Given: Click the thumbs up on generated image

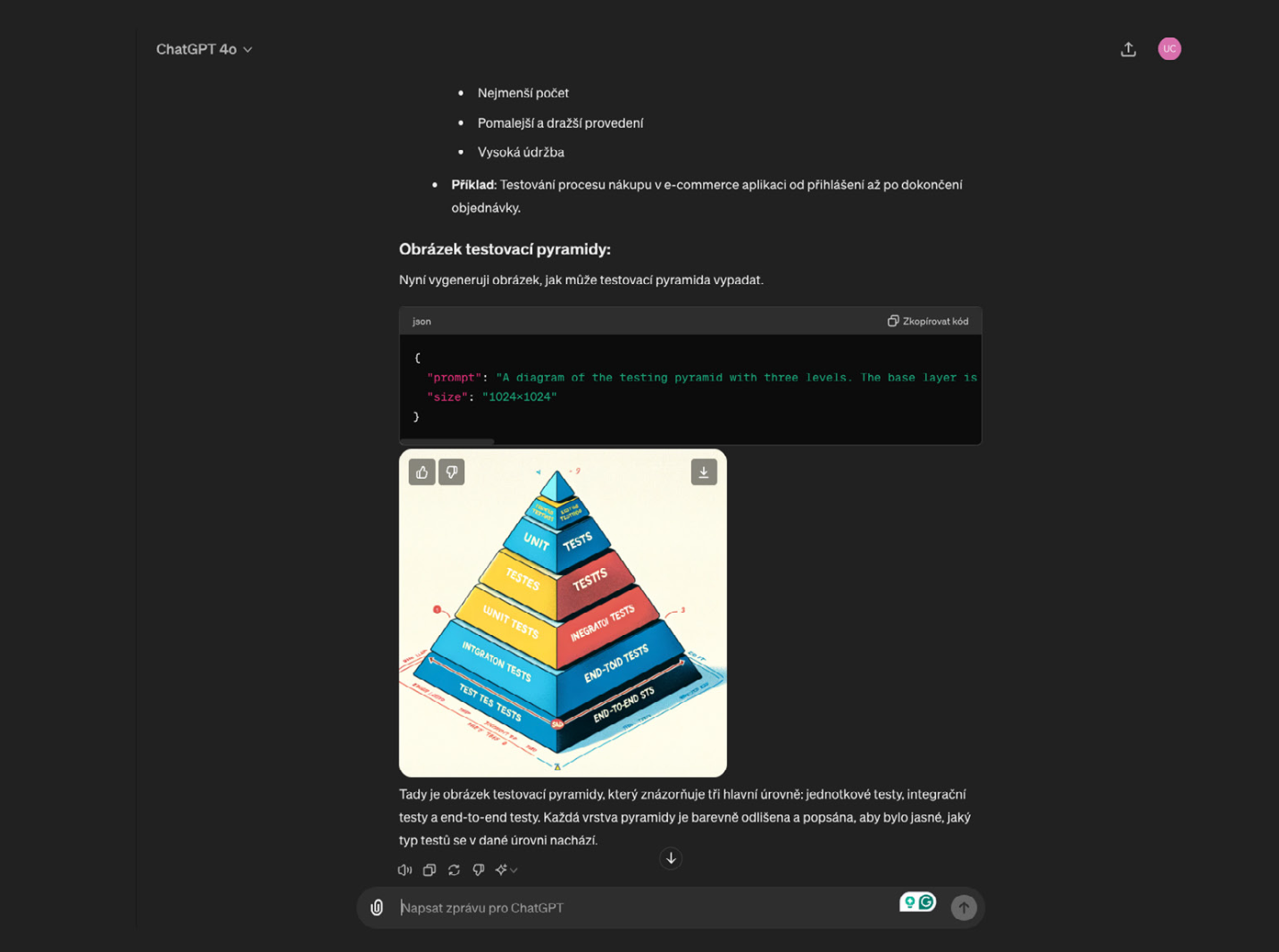Looking at the screenshot, I should 422,472.
